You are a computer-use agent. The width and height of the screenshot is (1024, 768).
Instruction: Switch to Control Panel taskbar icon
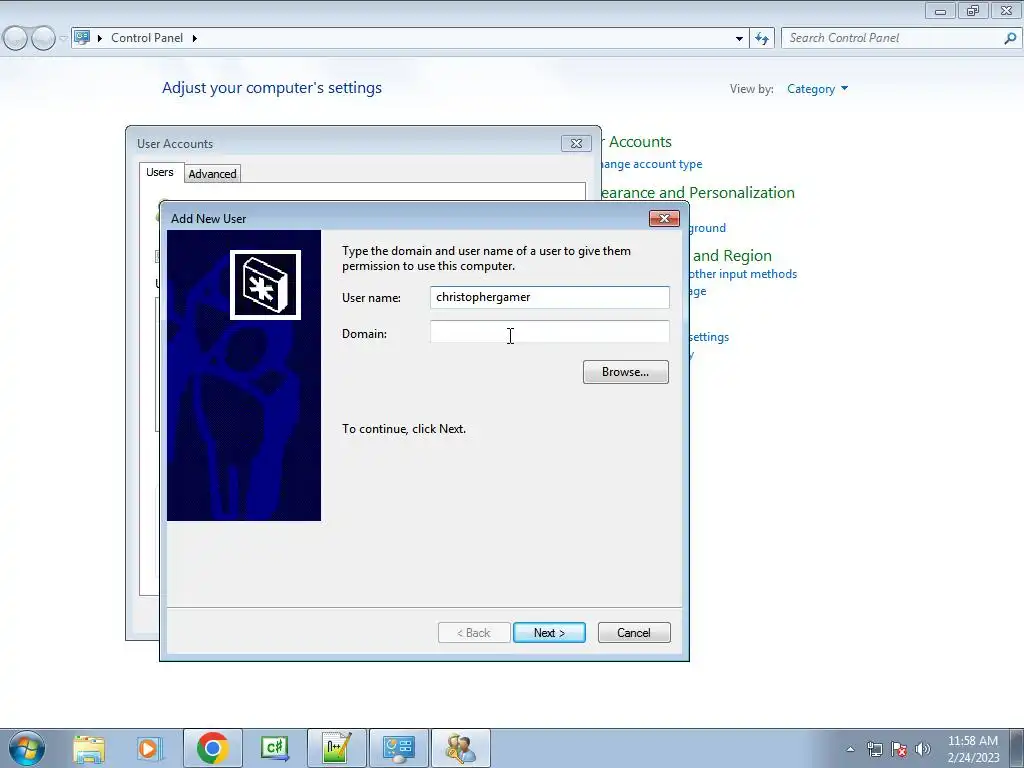tap(399, 748)
